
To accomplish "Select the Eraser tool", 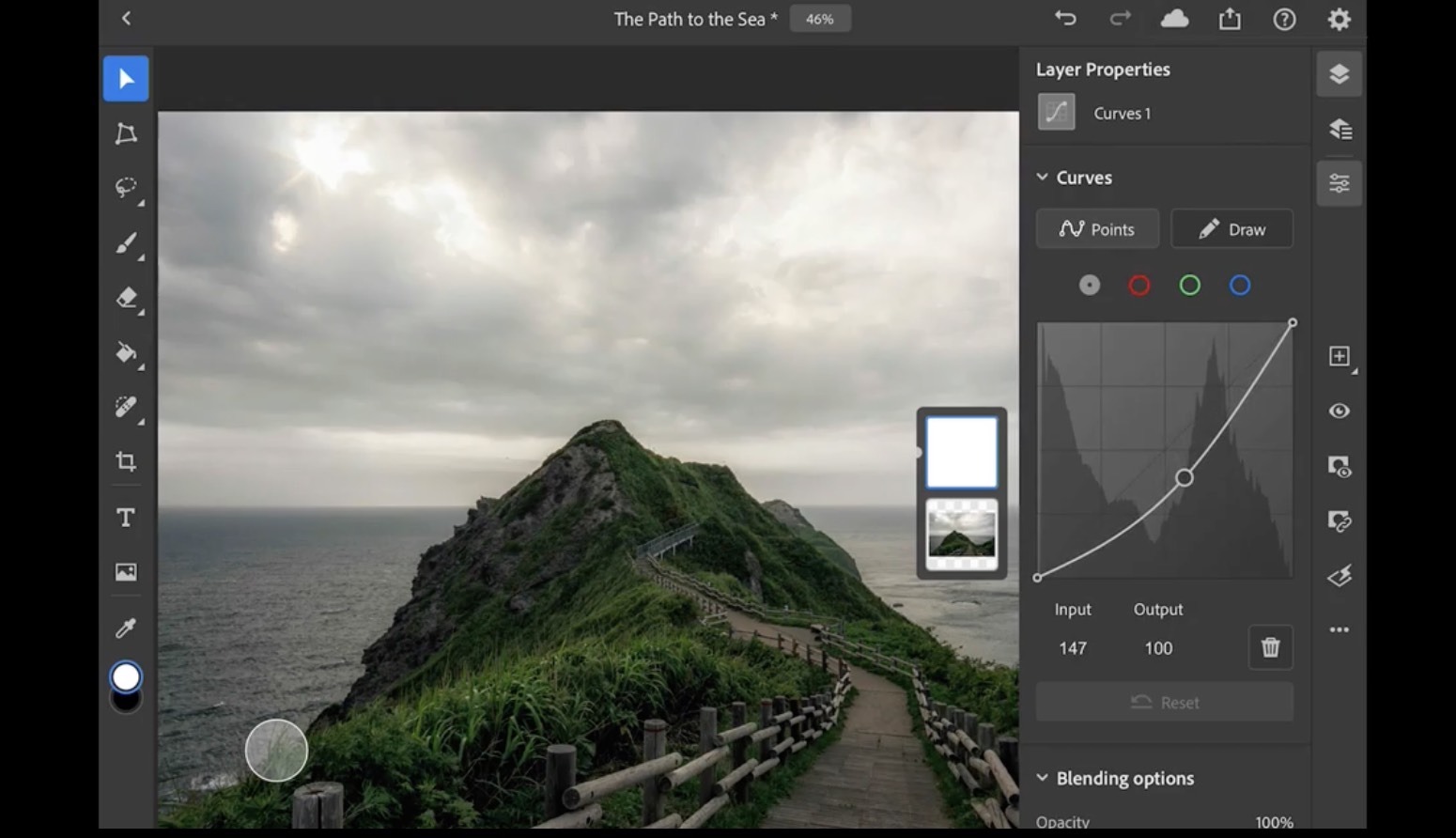I will (126, 298).
